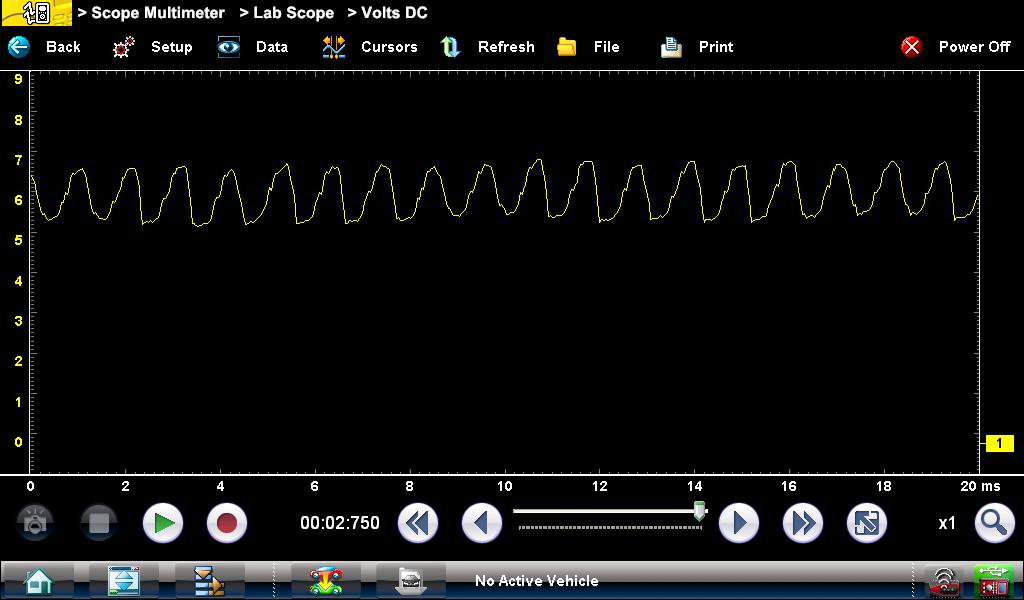Open the Setup menu
This screenshot has height=600, width=1024.
point(153,47)
